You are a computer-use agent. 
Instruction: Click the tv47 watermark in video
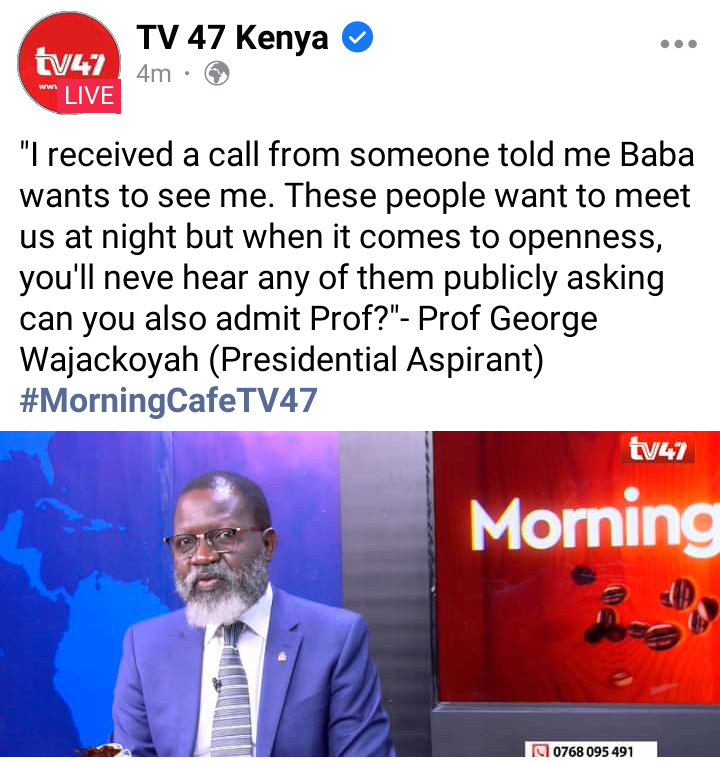[658, 450]
